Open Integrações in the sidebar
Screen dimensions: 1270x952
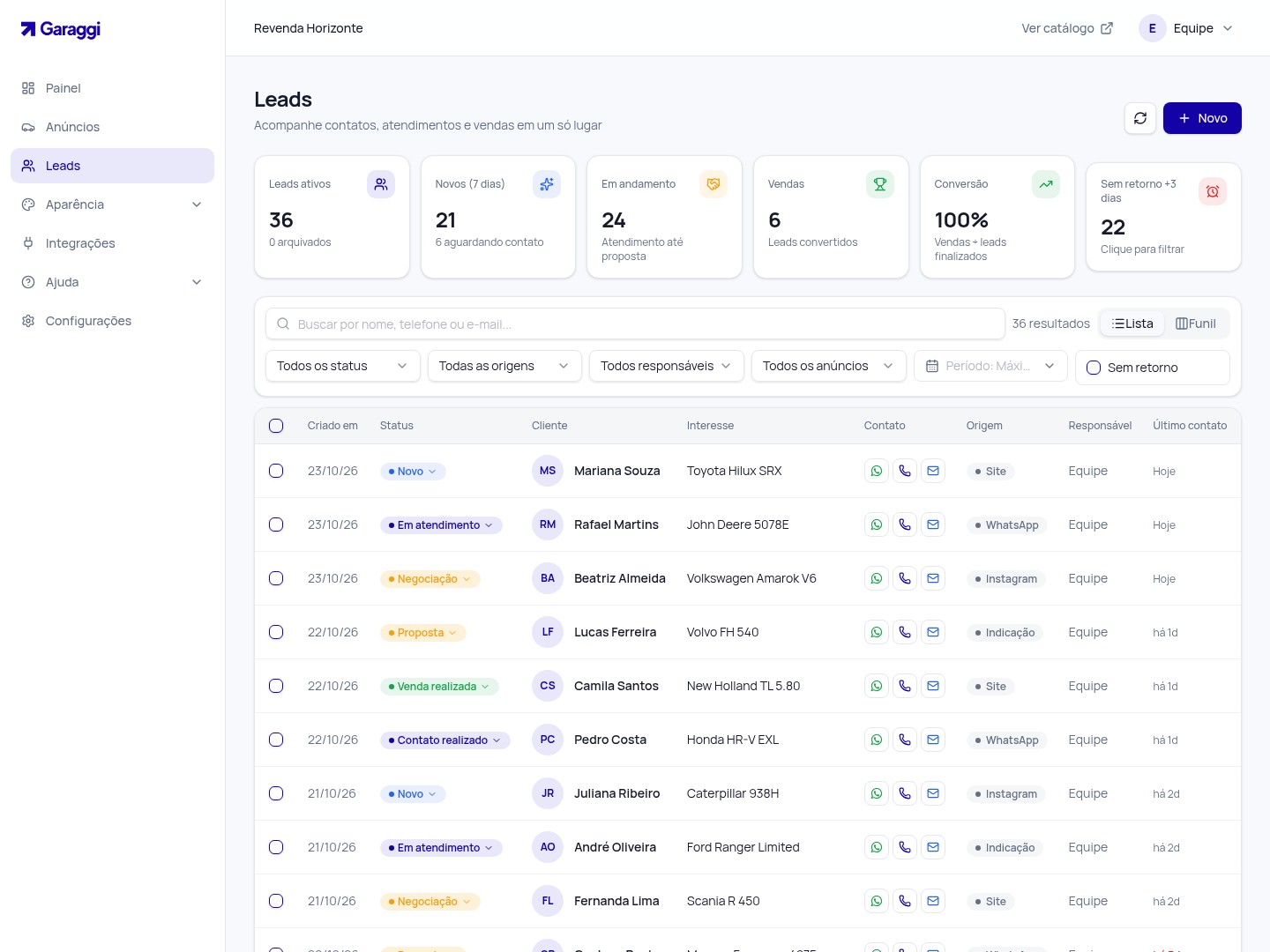click(112, 243)
